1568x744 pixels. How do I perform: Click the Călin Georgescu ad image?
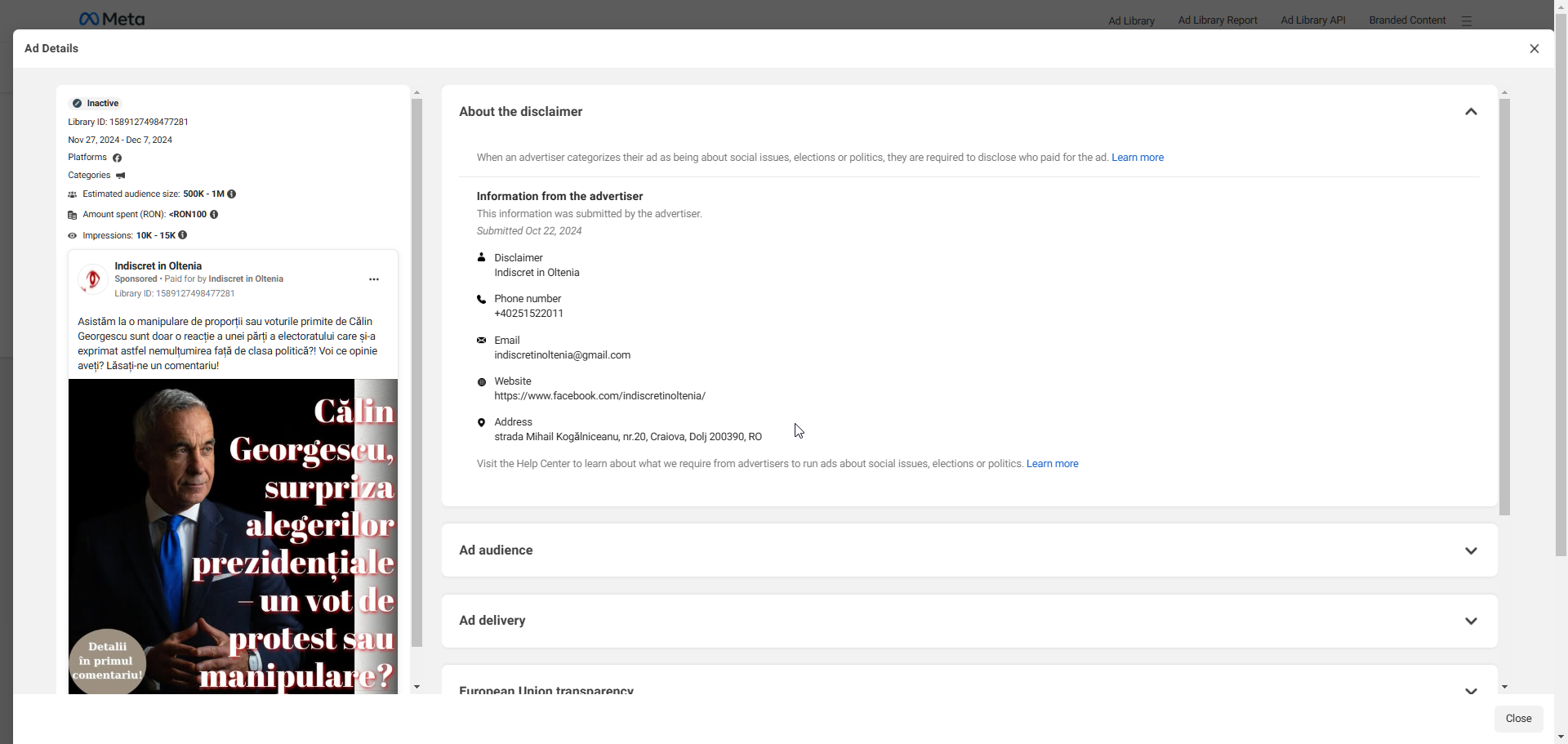[x=233, y=536]
